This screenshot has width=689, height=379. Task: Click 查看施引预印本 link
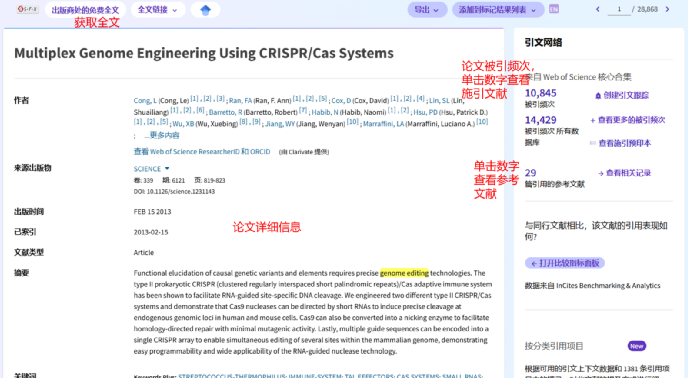click(x=624, y=143)
